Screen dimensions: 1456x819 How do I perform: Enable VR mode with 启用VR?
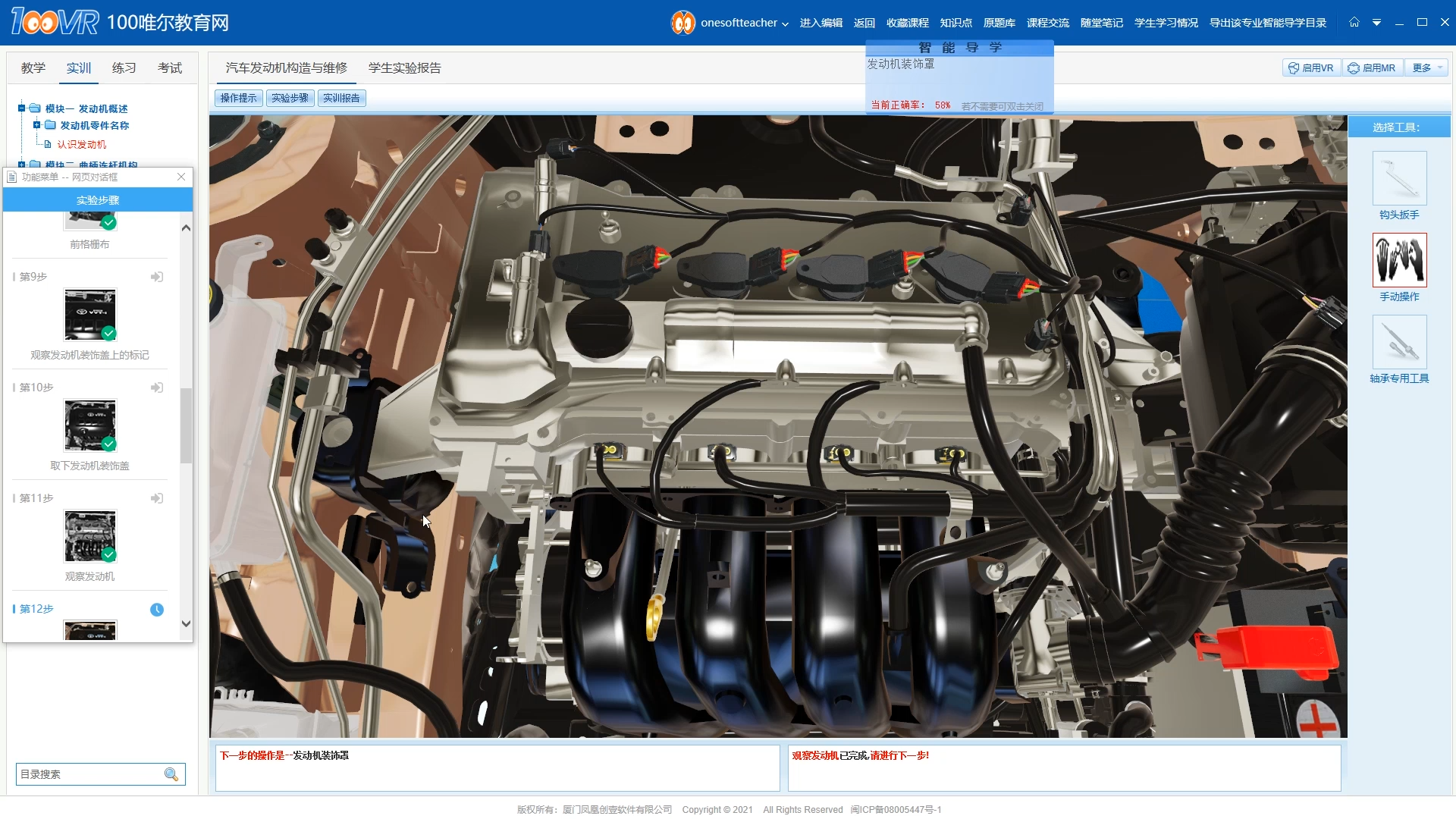coord(1311,67)
